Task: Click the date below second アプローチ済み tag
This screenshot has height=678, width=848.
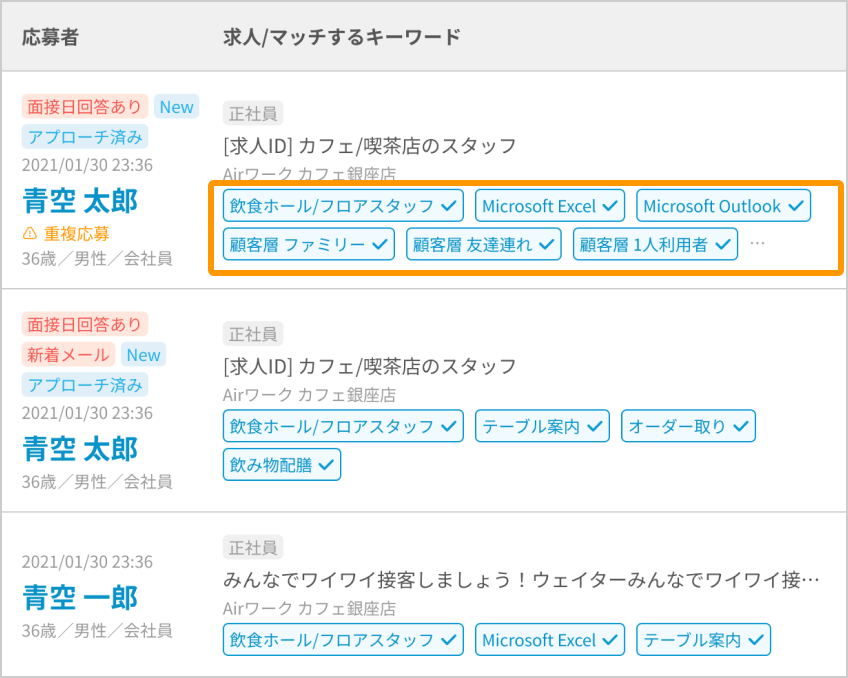Action: 87,413
